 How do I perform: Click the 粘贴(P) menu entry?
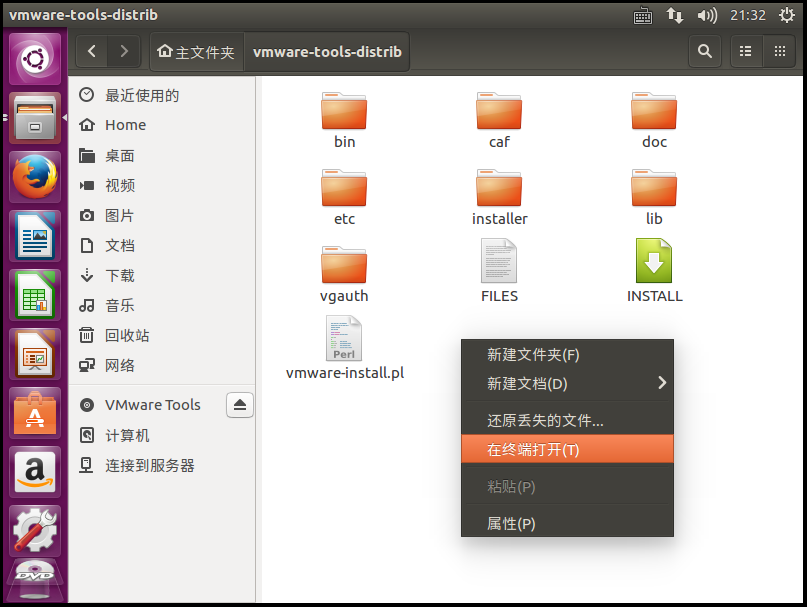click(x=567, y=487)
